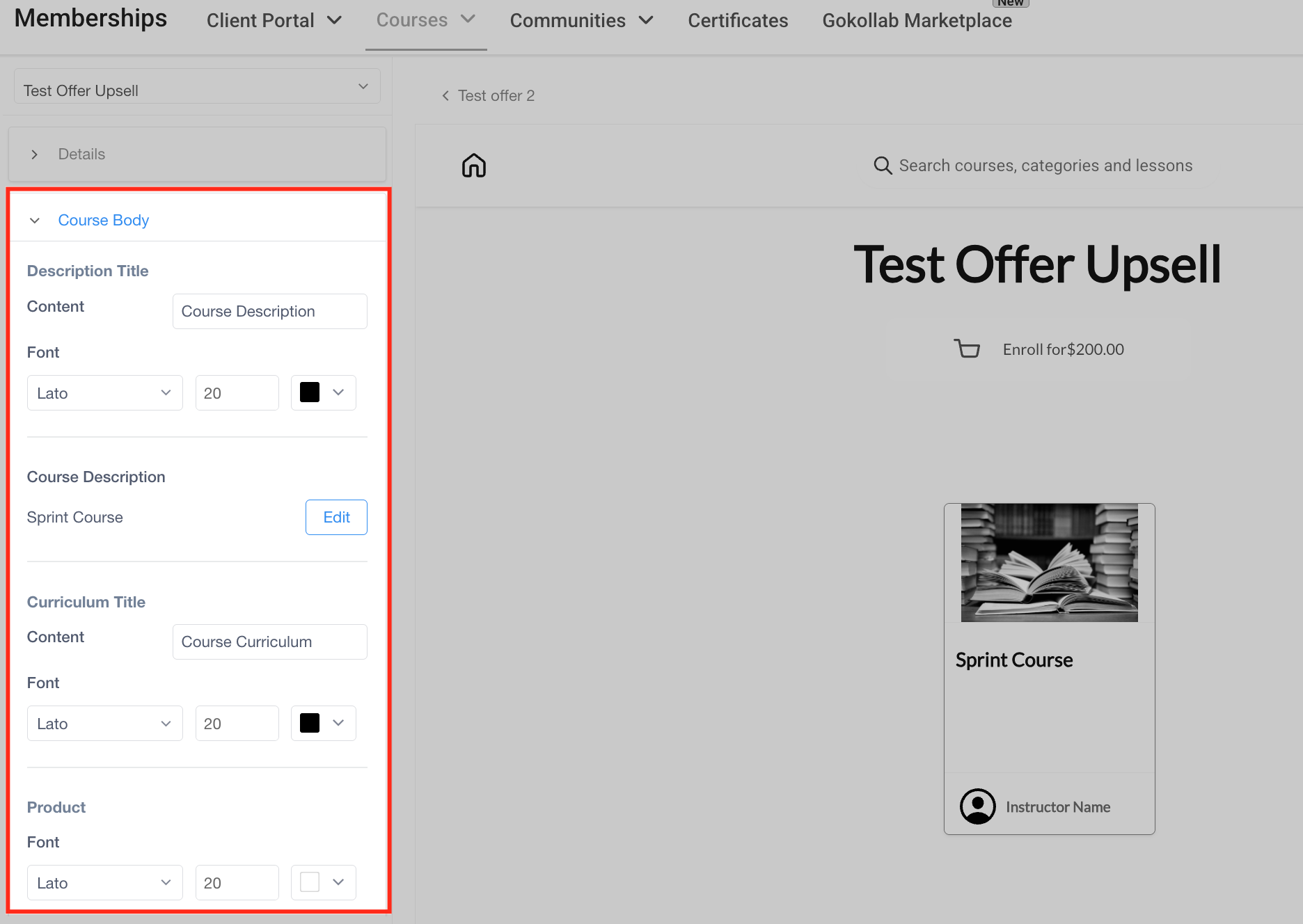Open the Test Offer Upsell selector dropdown

pos(197,86)
